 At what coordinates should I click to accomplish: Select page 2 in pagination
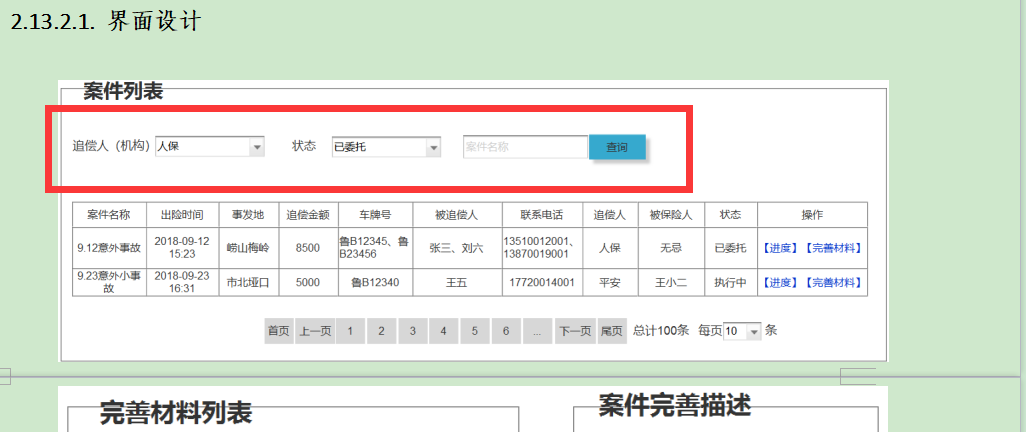click(381, 331)
